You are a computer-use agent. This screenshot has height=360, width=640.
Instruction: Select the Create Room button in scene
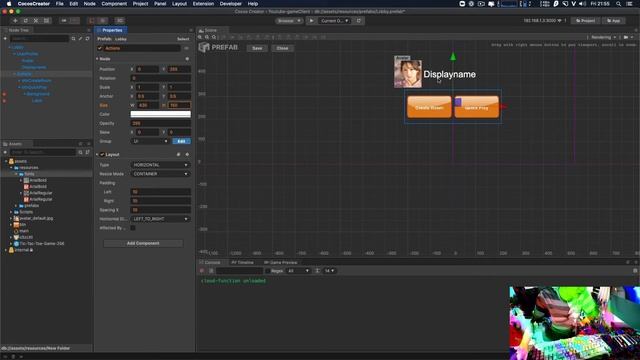click(429, 107)
